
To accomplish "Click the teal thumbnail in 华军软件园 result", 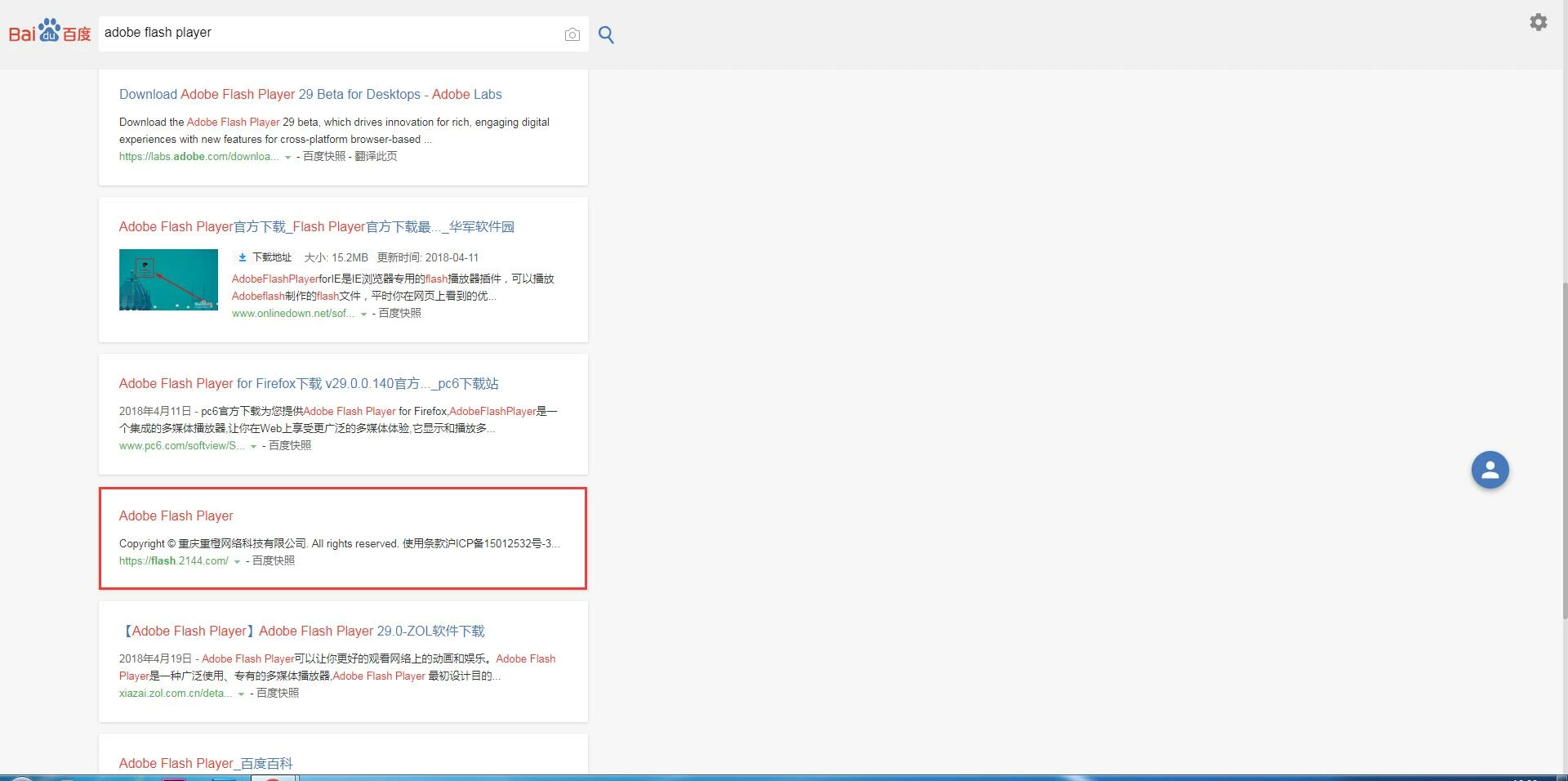I will (168, 279).
